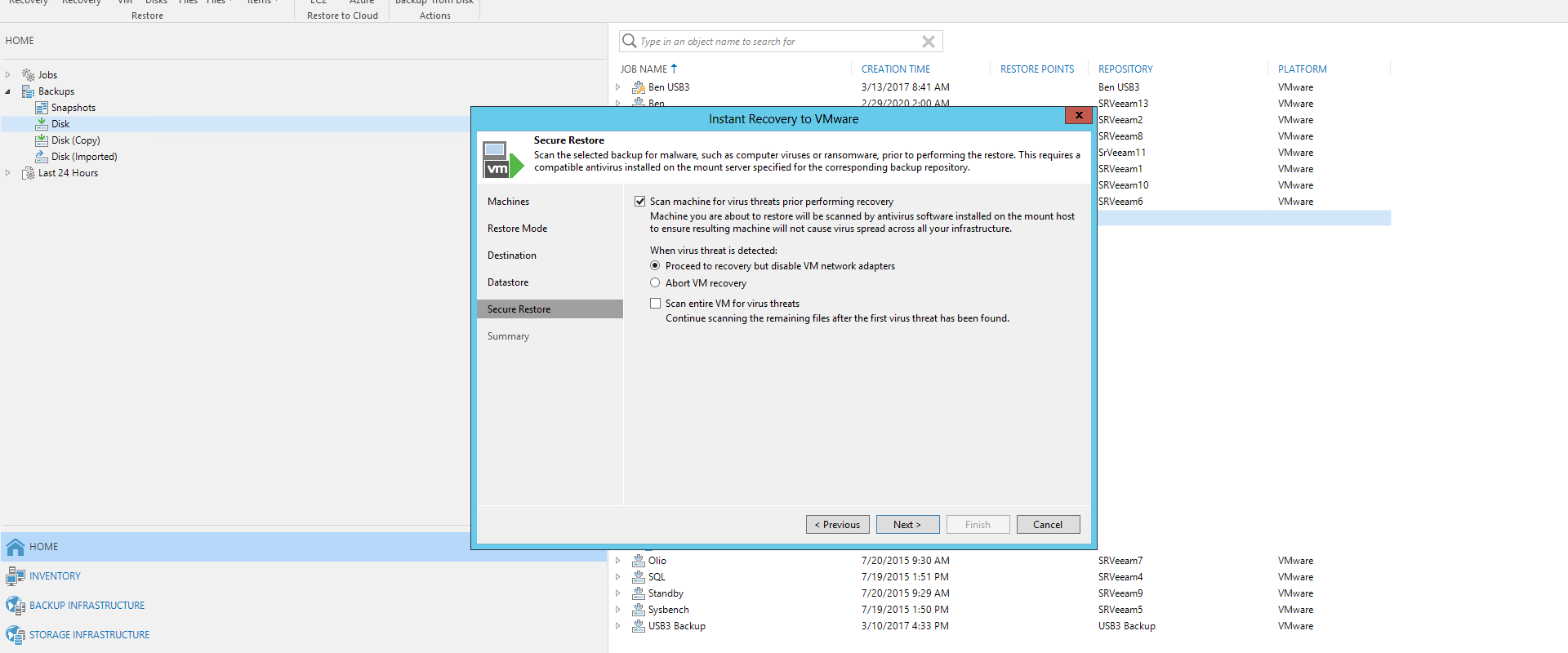
Task: Click the Olio job icon
Action: 639,561
